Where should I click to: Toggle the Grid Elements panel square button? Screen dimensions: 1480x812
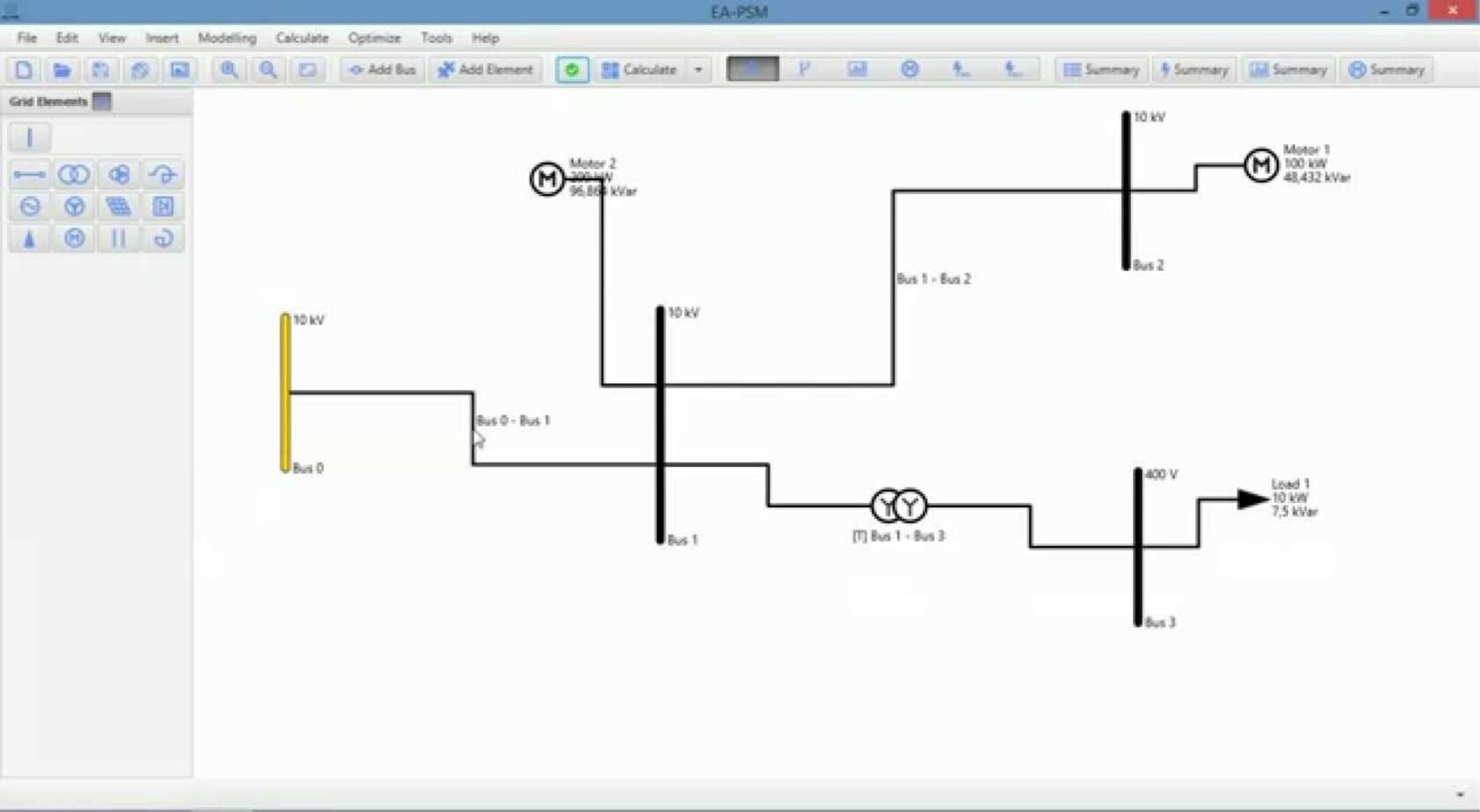102,101
